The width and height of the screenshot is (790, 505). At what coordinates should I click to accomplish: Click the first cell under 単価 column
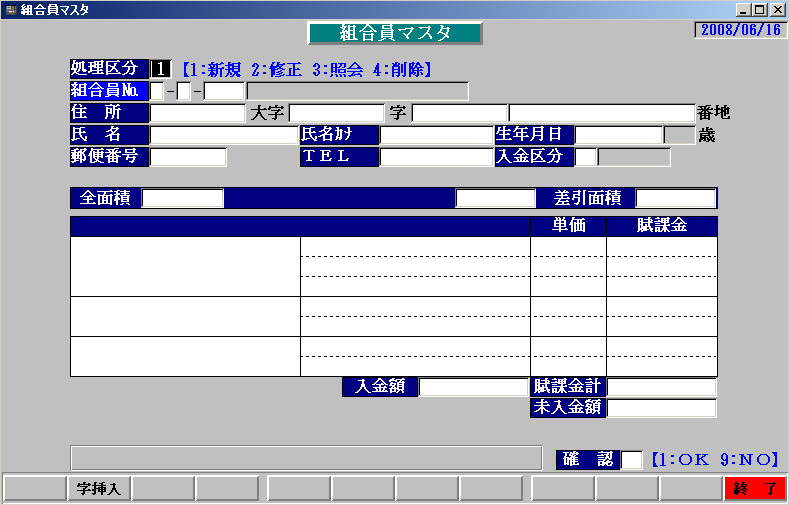point(568,247)
